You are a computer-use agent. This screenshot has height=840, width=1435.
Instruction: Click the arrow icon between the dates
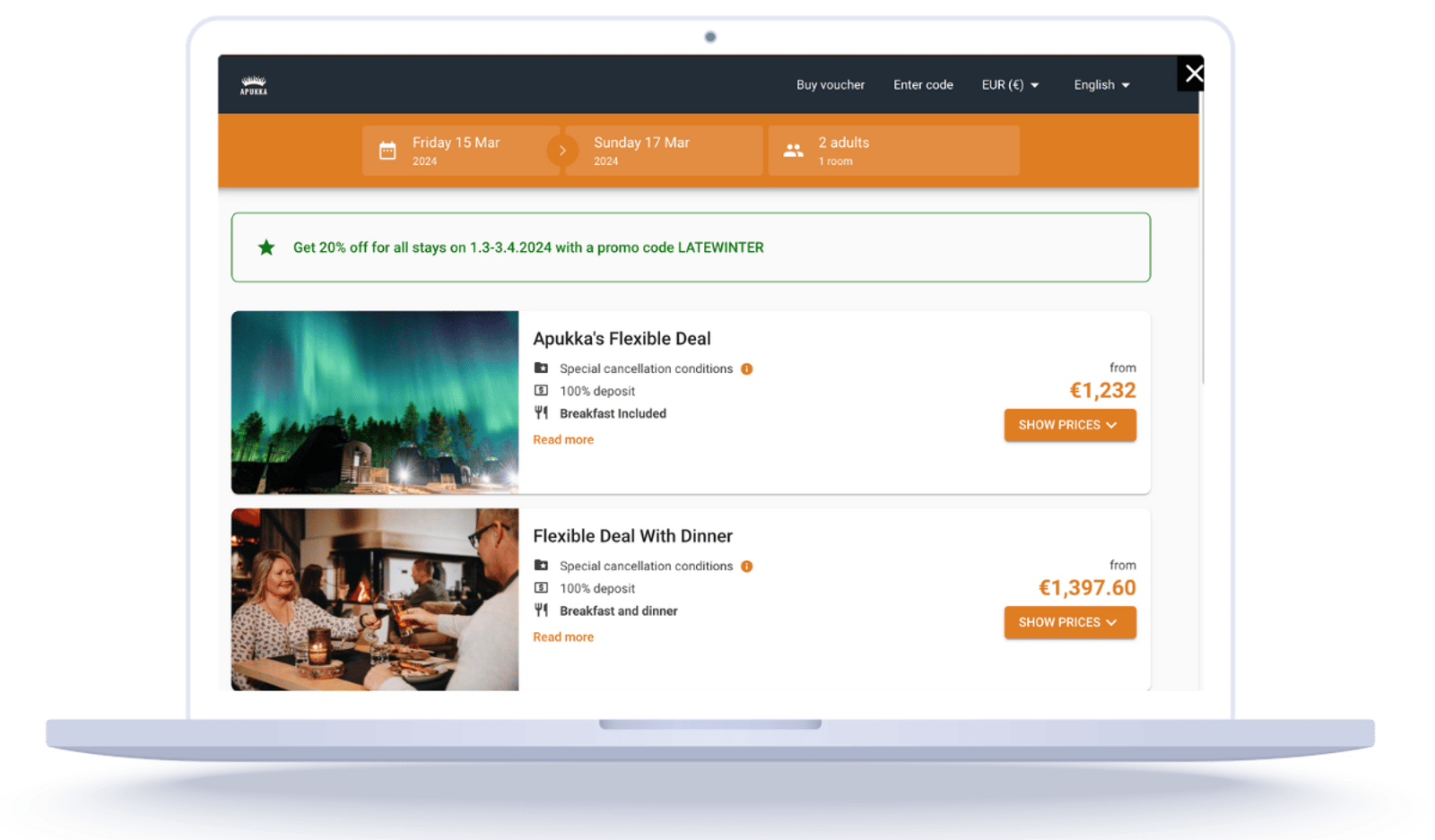click(x=562, y=151)
